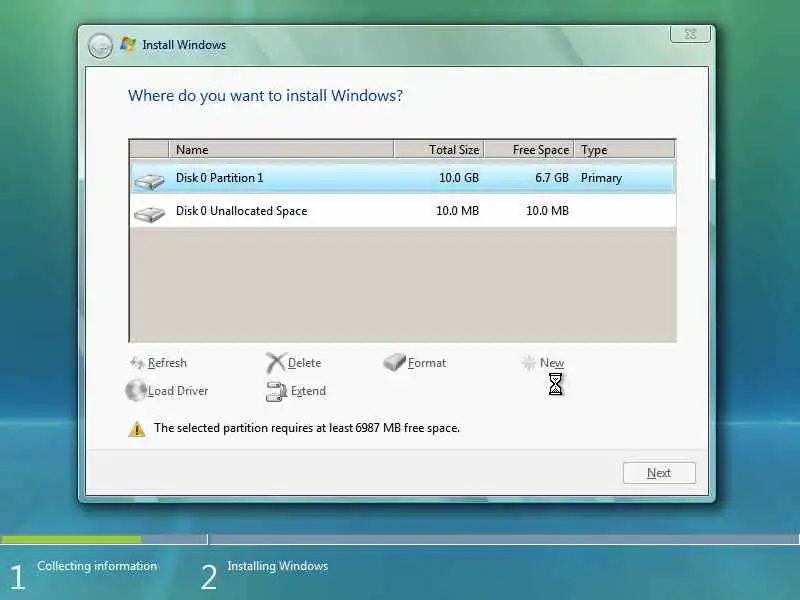The width and height of the screenshot is (800, 600).
Task: Click the Format link
Action: pyautogui.click(x=427, y=363)
